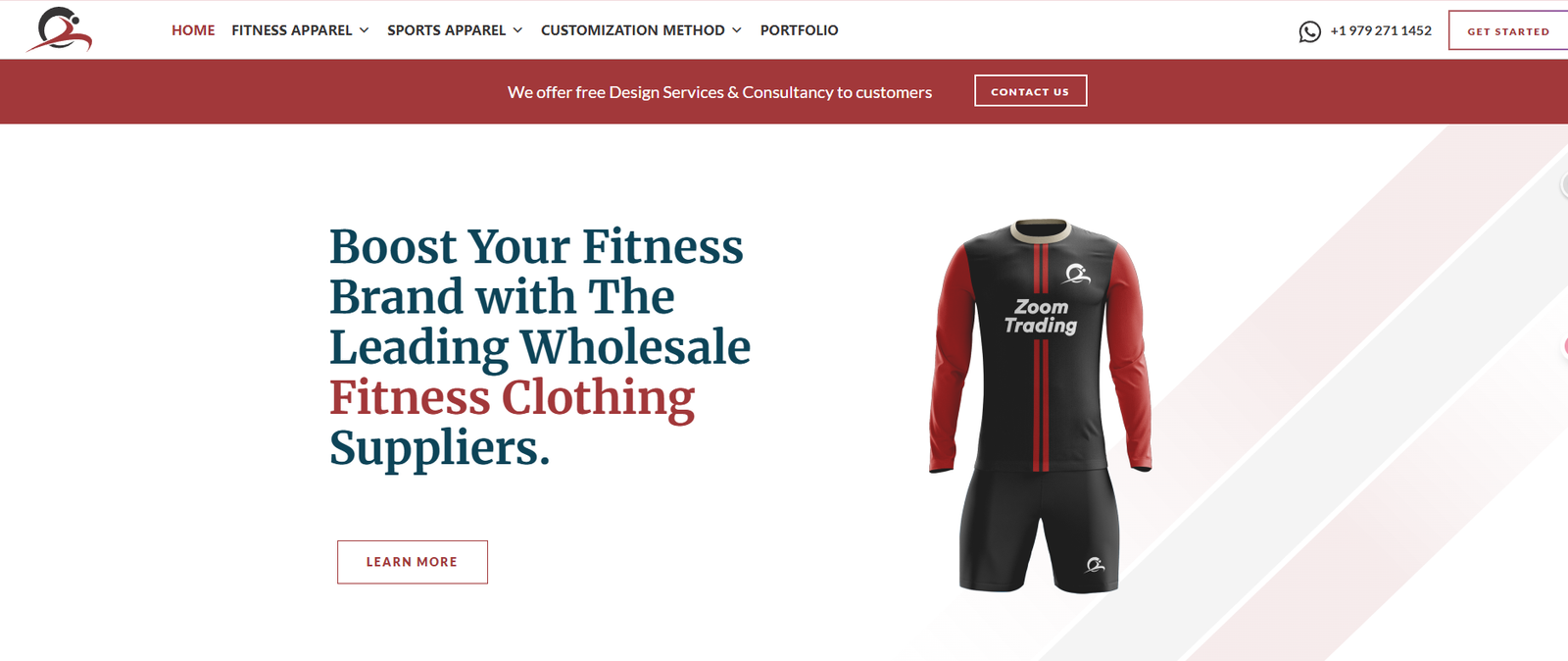Select the CUSTOMIZATION METHOD menu label
This screenshot has width=1568, height=661.
pyautogui.click(x=633, y=30)
